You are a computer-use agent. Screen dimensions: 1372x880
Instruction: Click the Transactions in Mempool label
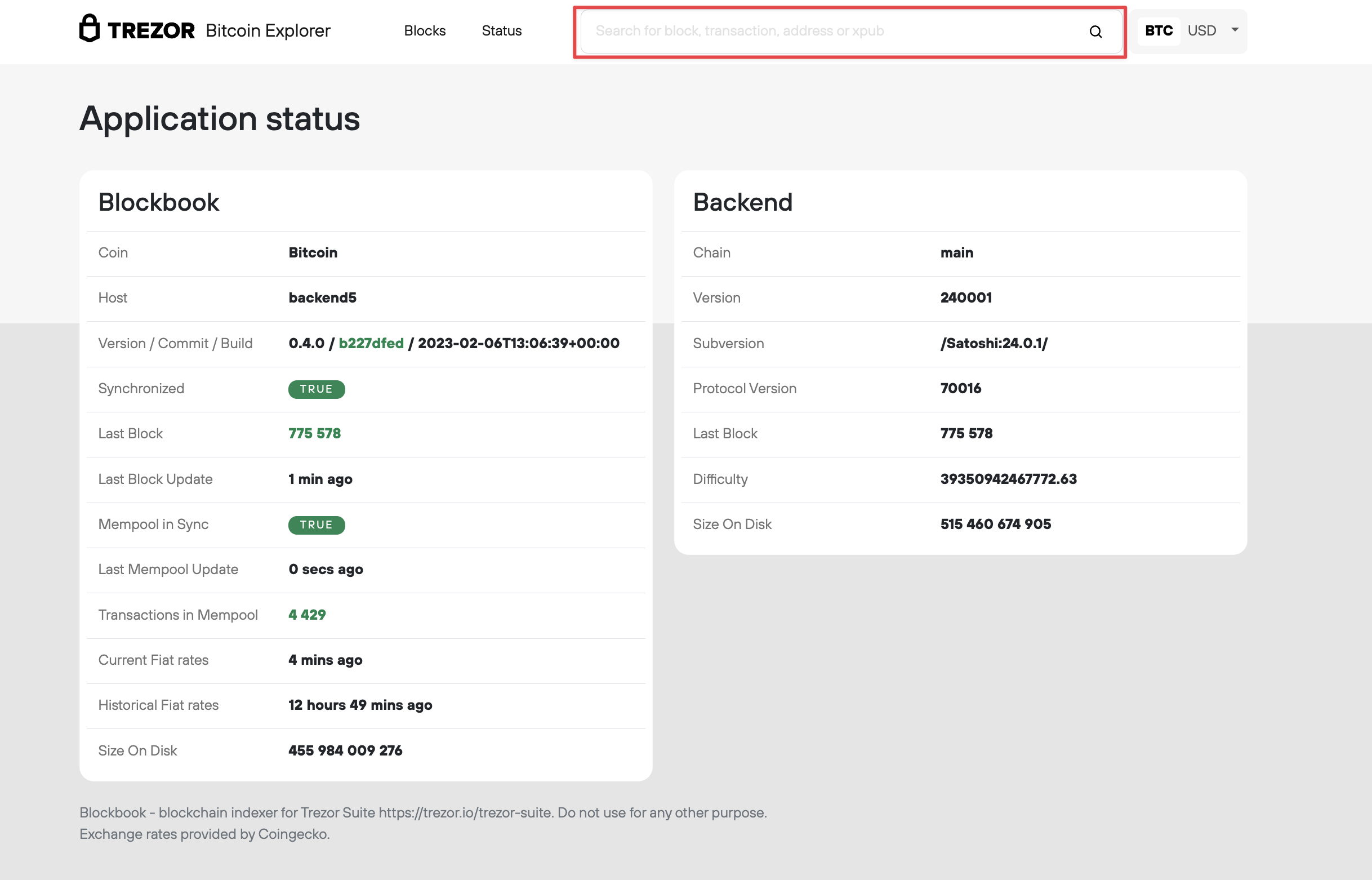click(178, 615)
